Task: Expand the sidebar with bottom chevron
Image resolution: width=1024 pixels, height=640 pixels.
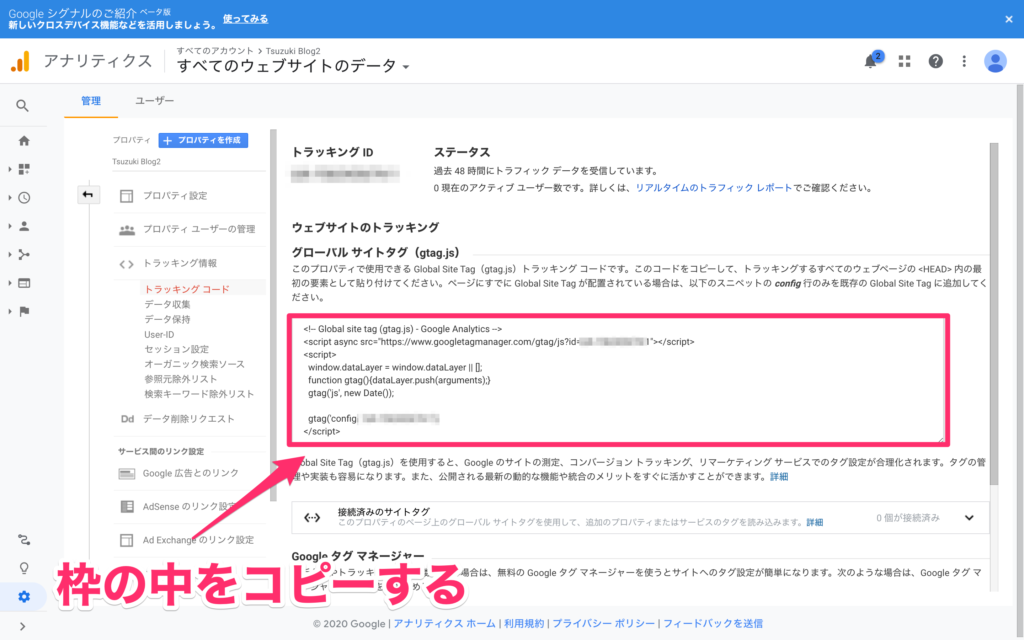Action: coord(23,626)
